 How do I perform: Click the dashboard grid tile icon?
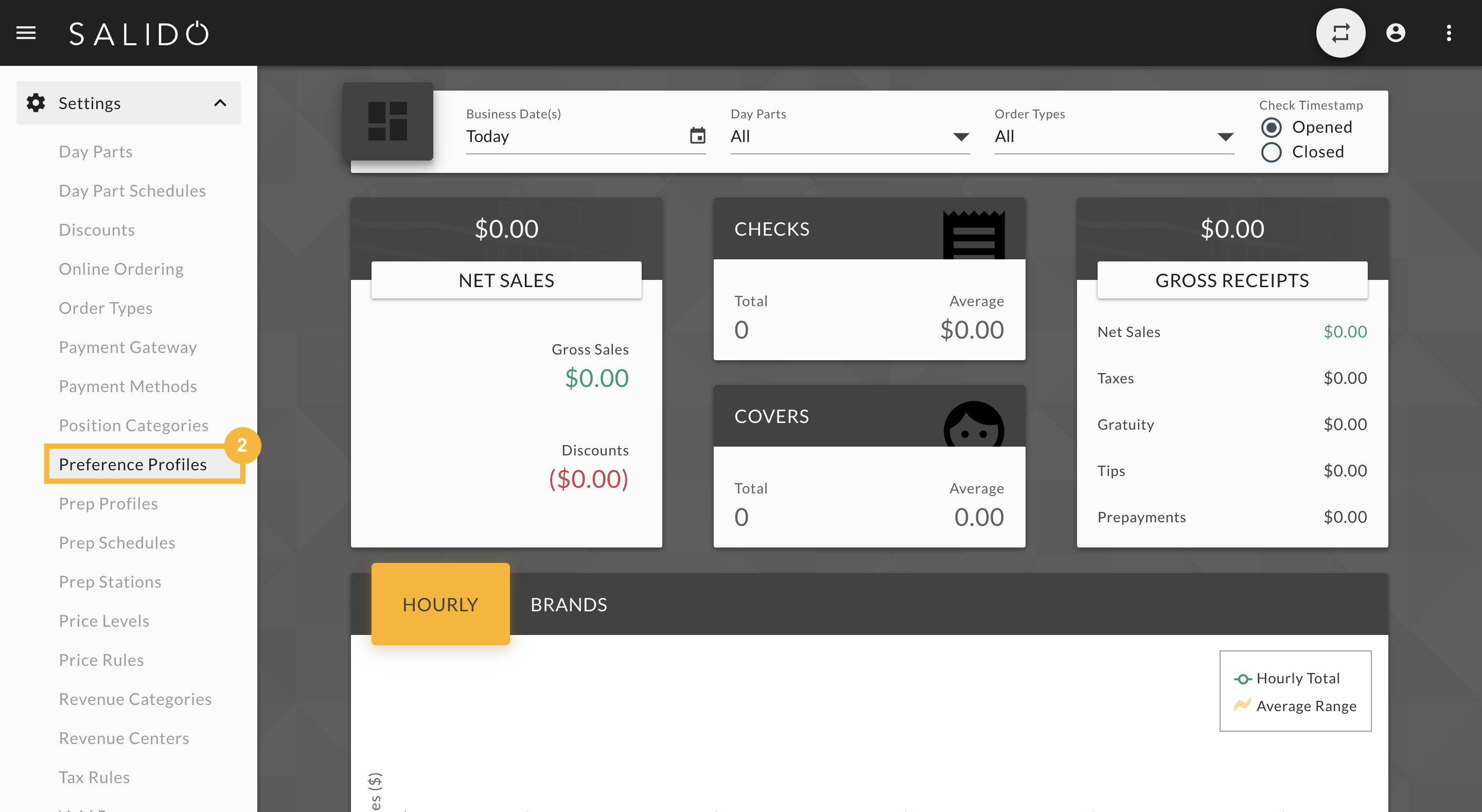coord(388,121)
